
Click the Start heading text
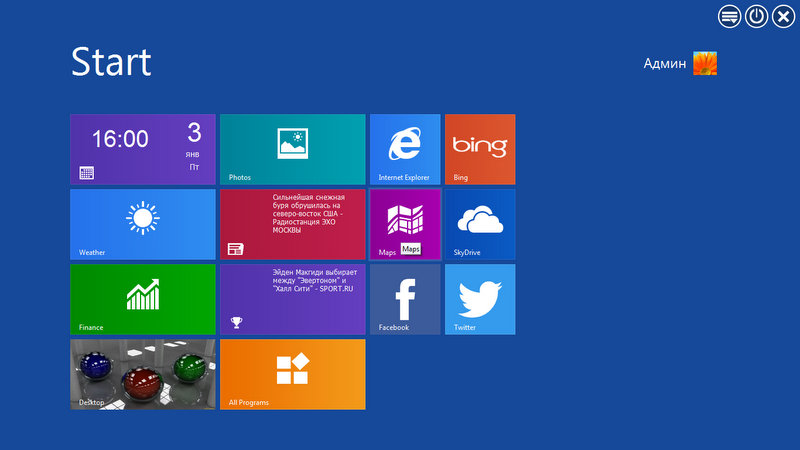click(111, 62)
